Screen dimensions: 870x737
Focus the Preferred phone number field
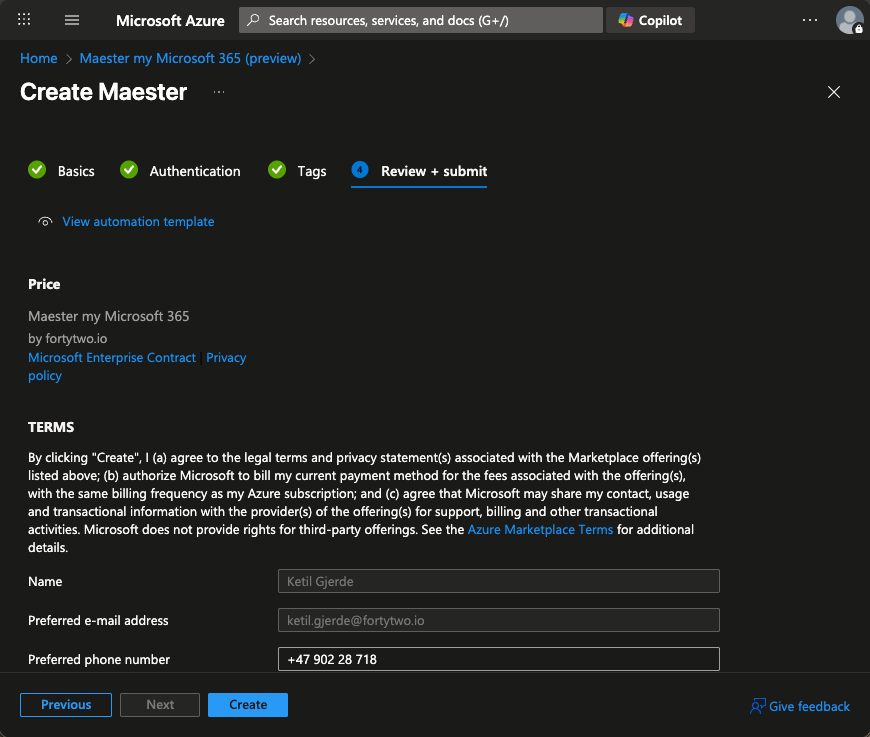(498, 659)
